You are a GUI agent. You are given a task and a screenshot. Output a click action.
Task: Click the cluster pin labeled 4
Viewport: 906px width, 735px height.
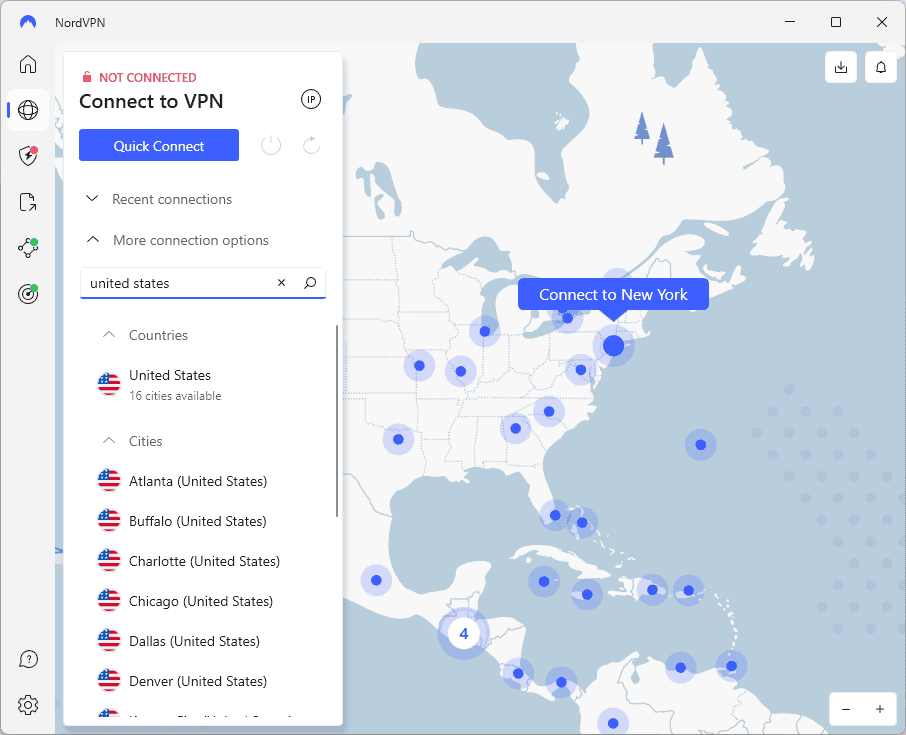pyautogui.click(x=463, y=634)
